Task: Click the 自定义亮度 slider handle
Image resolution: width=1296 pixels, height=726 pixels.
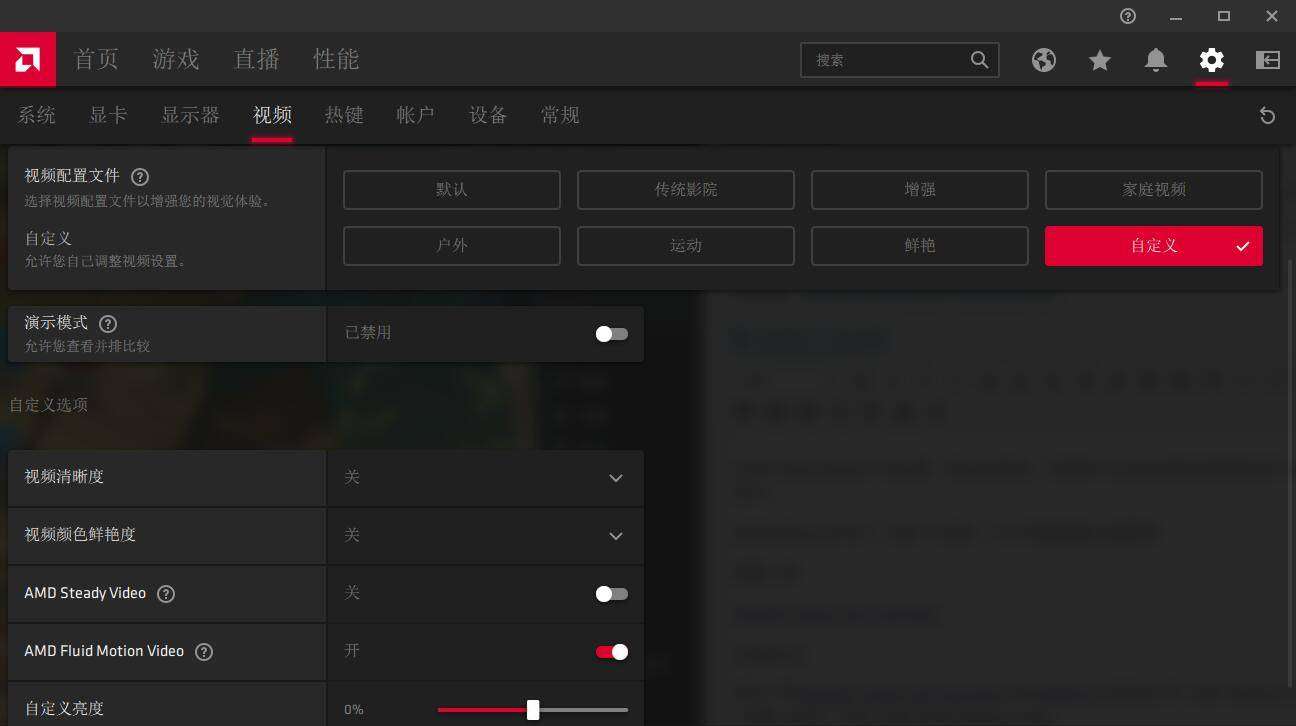Action: pyautogui.click(x=533, y=710)
